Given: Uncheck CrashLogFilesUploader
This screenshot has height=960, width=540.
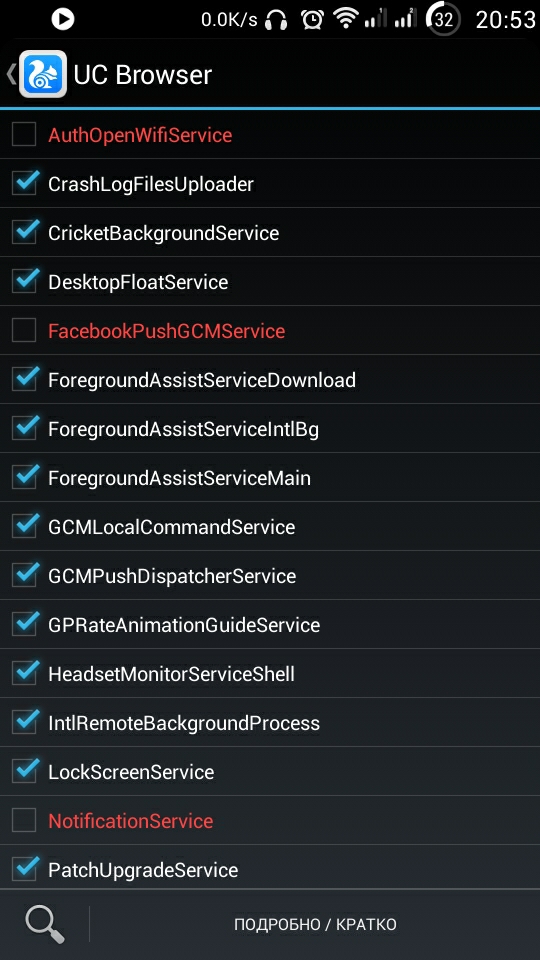Looking at the screenshot, I should [24, 184].
